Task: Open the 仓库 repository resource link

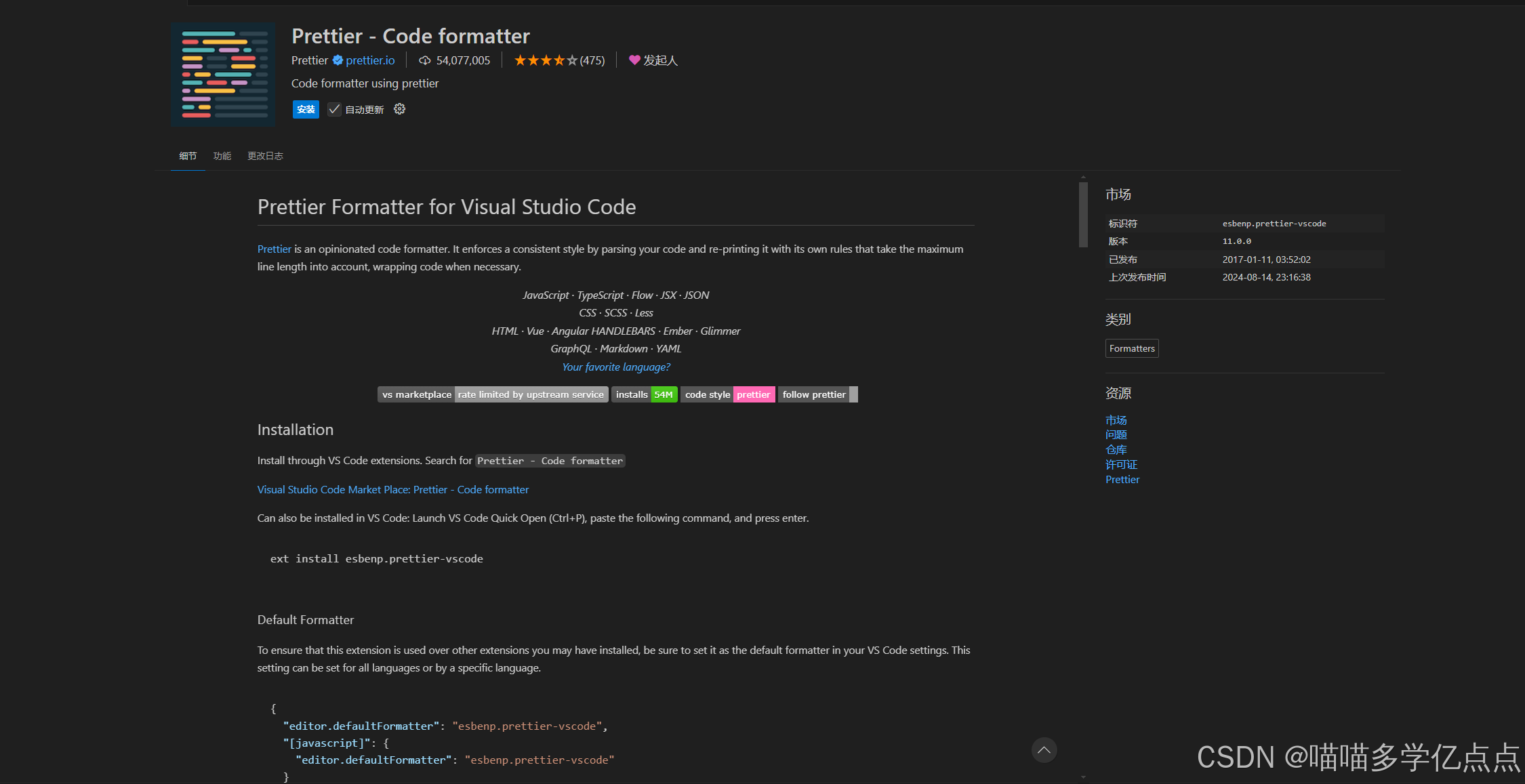Action: point(1116,450)
